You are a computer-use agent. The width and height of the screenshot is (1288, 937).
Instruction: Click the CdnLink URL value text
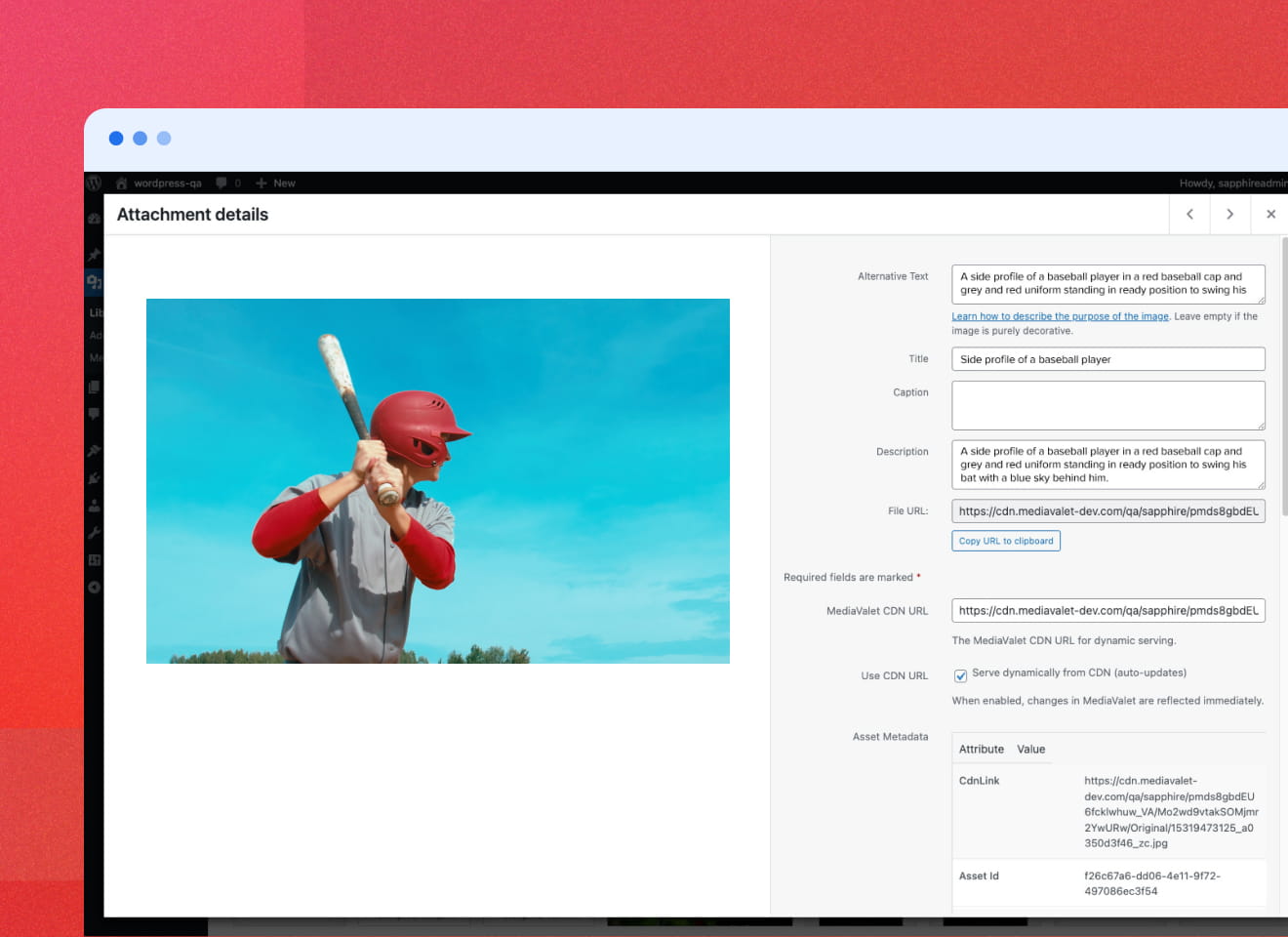coord(1171,812)
